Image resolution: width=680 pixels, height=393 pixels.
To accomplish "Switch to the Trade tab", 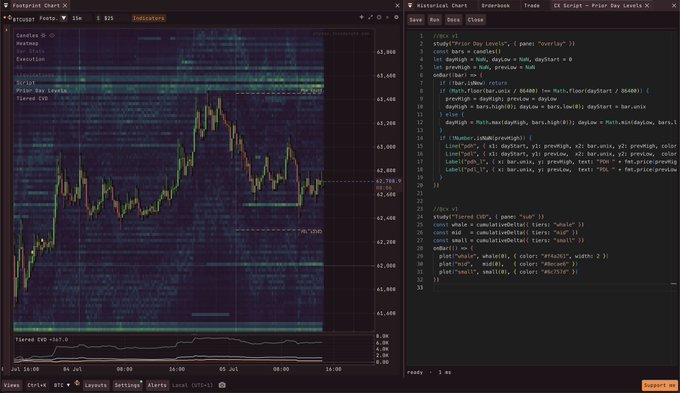I will [532, 6].
